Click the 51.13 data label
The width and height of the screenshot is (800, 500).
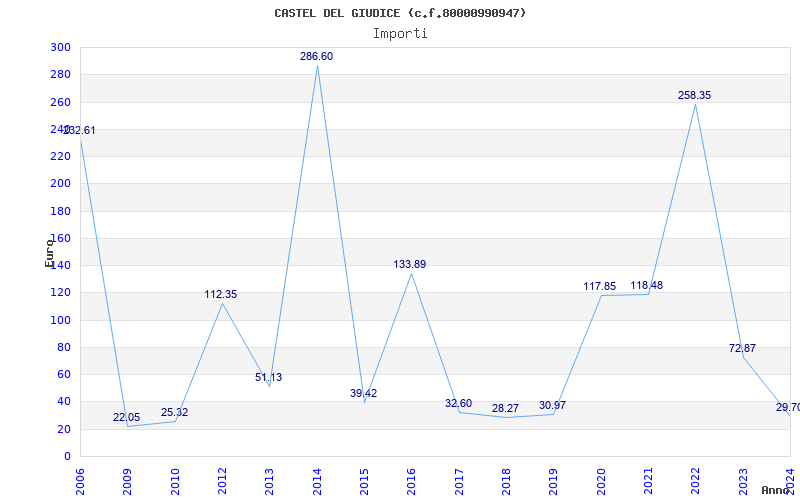(x=268, y=378)
